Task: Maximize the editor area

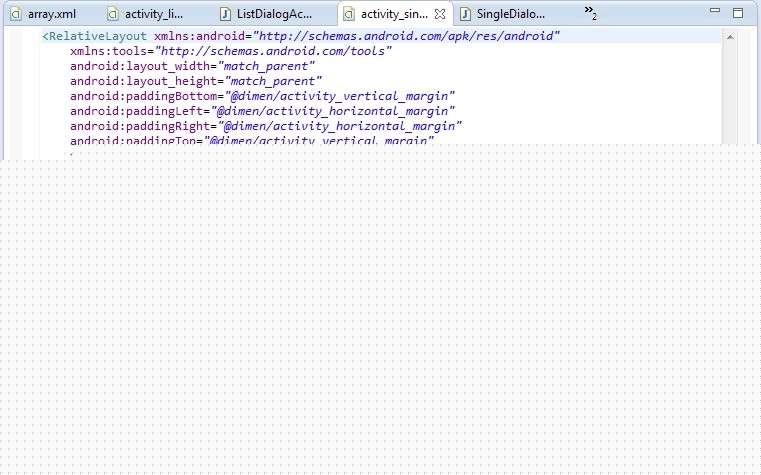Action: (x=738, y=13)
